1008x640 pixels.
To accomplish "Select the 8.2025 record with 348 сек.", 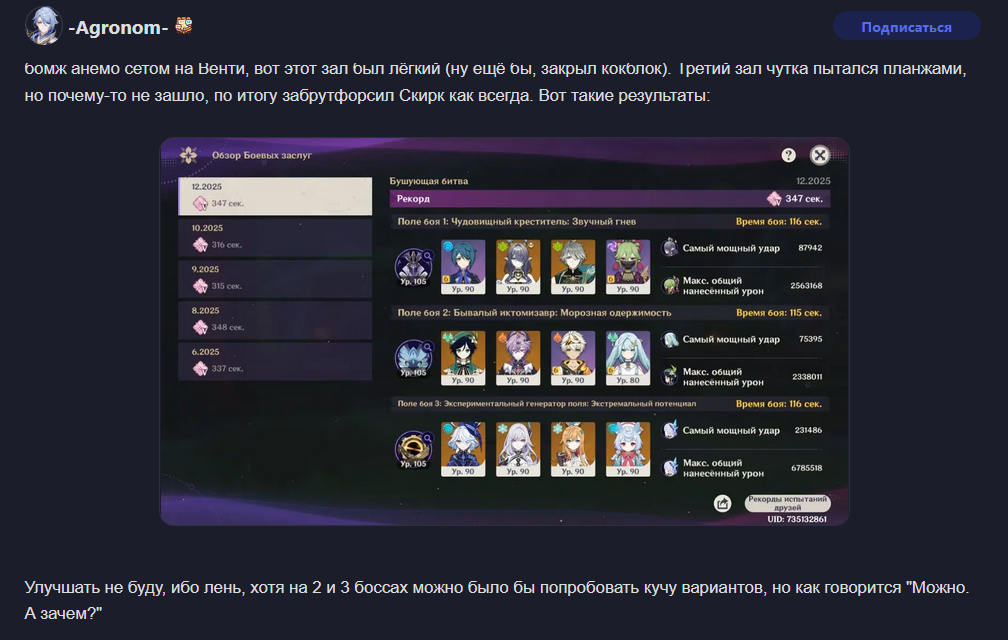I will [x=275, y=319].
